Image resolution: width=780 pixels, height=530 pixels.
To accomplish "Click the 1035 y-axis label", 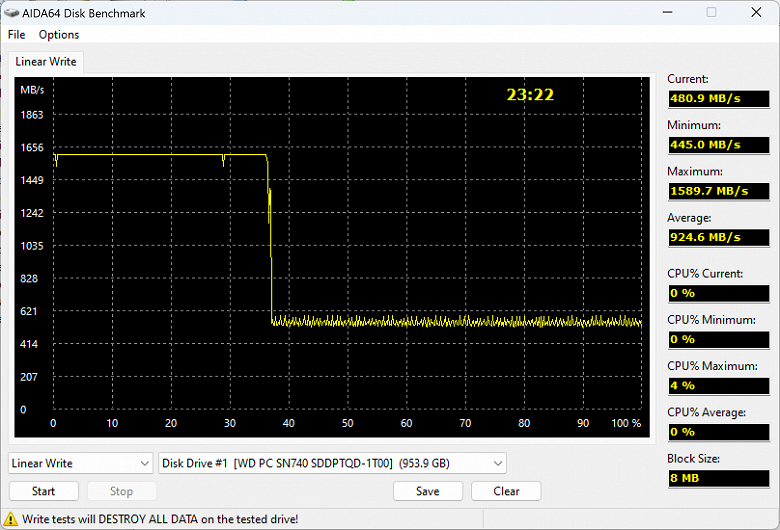I will (32, 246).
